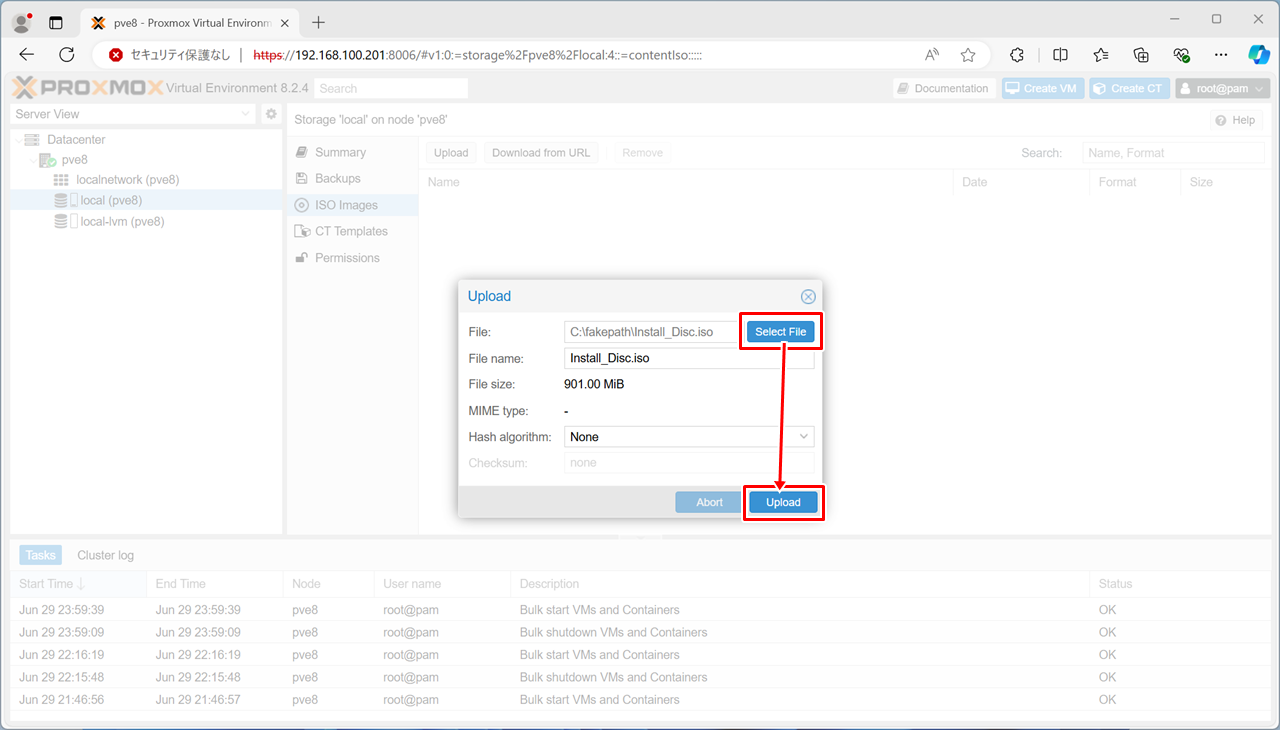Open the Hash algorithm dropdown
This screenshot has width=1280, height=730.
click(803, 437)
